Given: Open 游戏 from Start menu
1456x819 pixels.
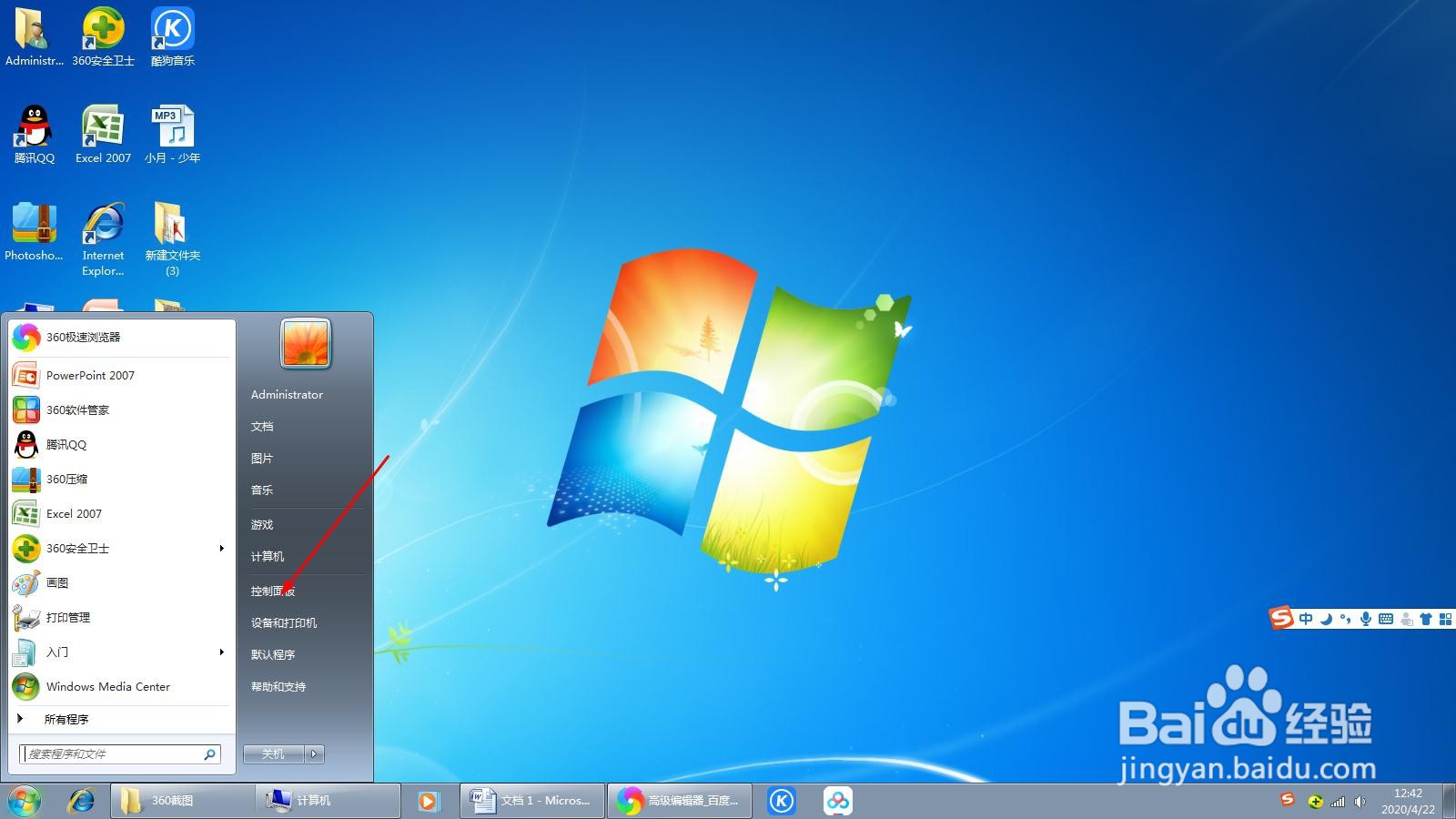Looking at the screenshot, I should (x=262, y=524).
